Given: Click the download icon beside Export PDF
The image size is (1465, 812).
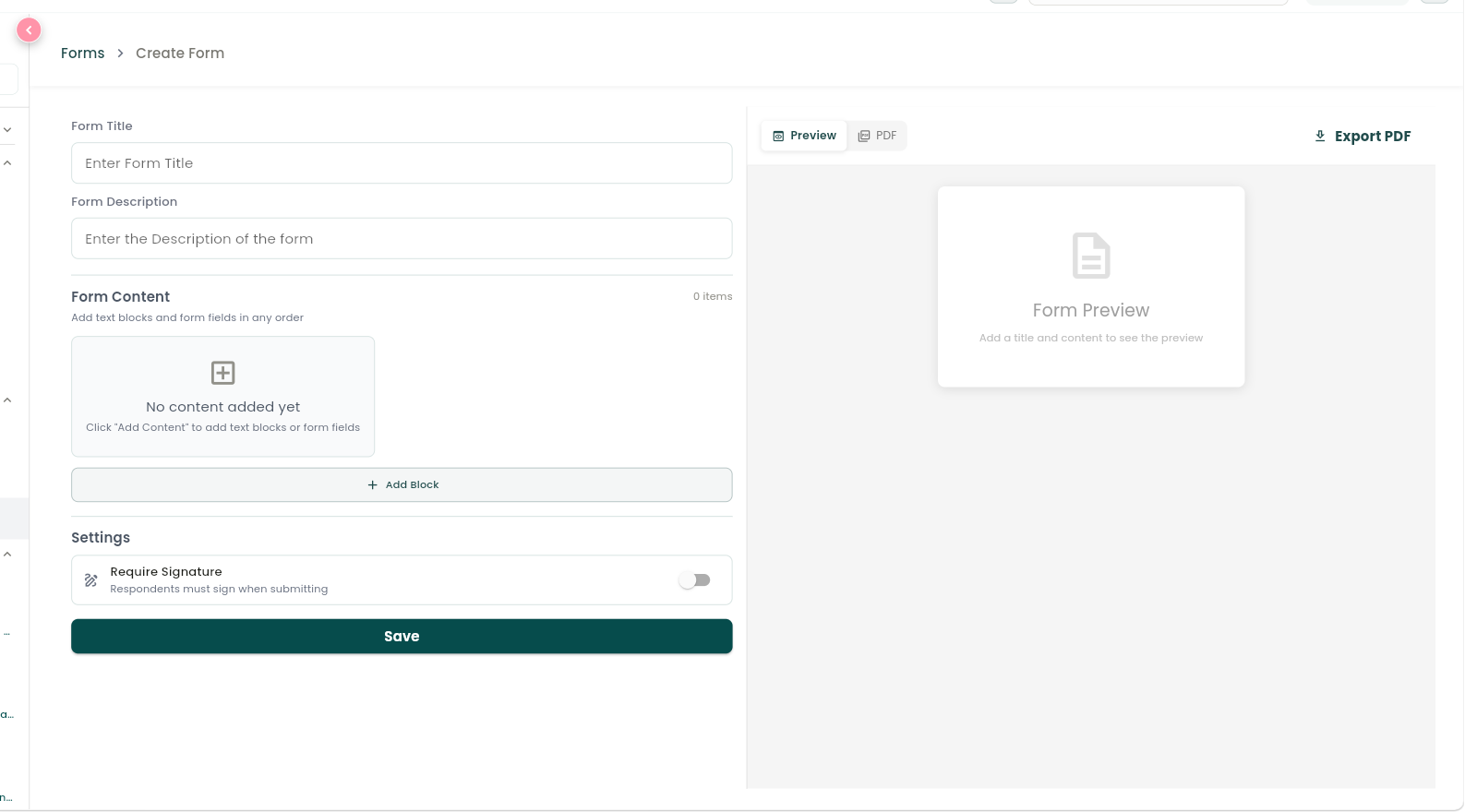Looking at the screenshot, I should 1320,136.
